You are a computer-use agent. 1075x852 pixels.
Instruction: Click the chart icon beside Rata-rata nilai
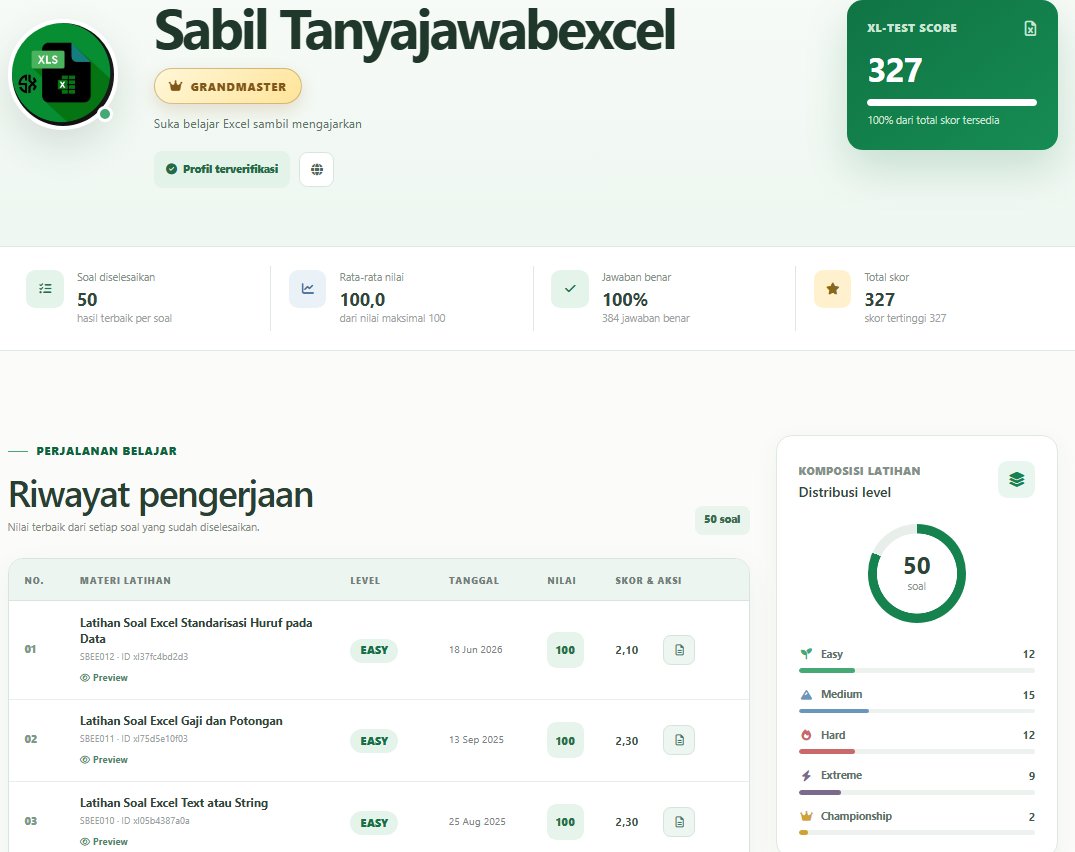click(x=308, y=289)
